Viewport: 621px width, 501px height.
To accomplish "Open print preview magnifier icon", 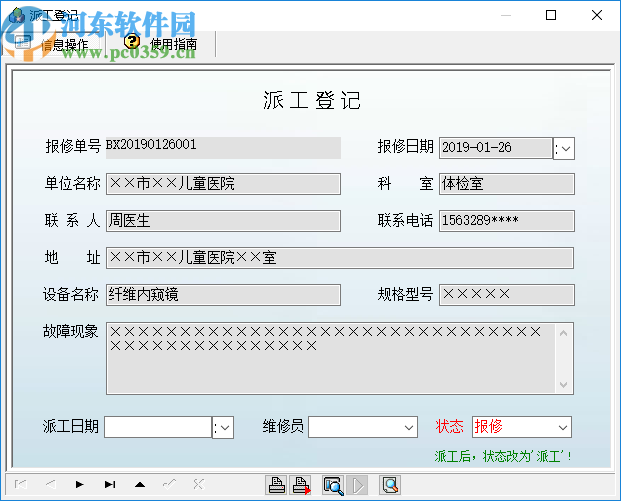I will tap(333, 485).
